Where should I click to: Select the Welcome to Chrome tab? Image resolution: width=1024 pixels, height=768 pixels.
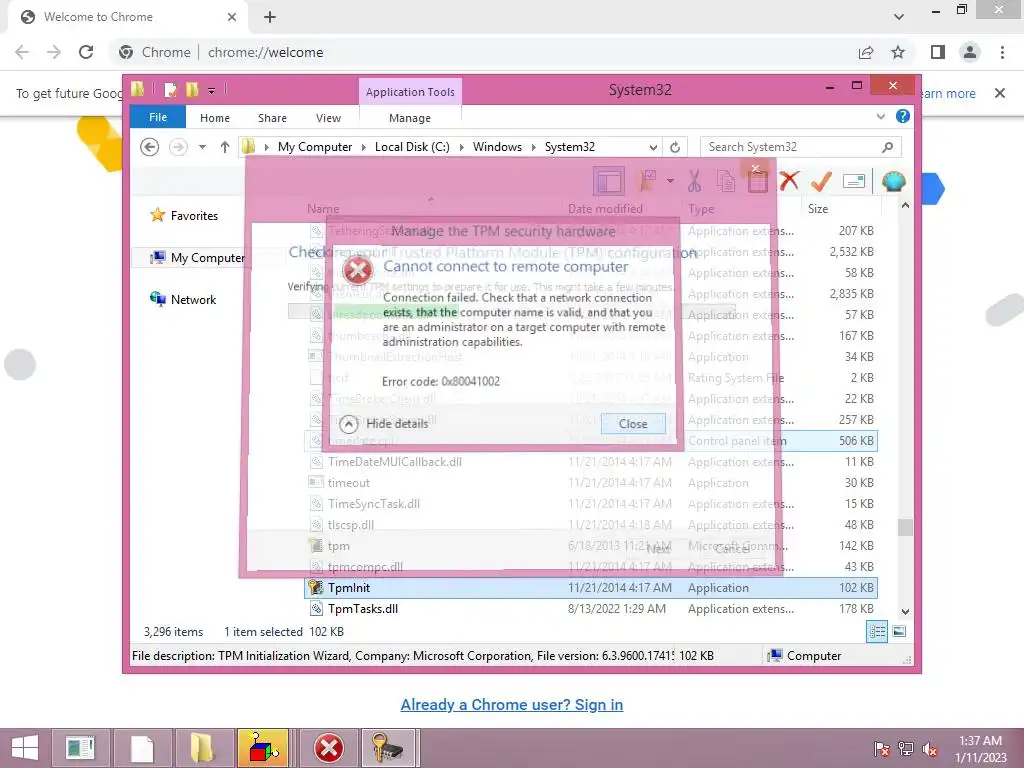coord(128,18)
